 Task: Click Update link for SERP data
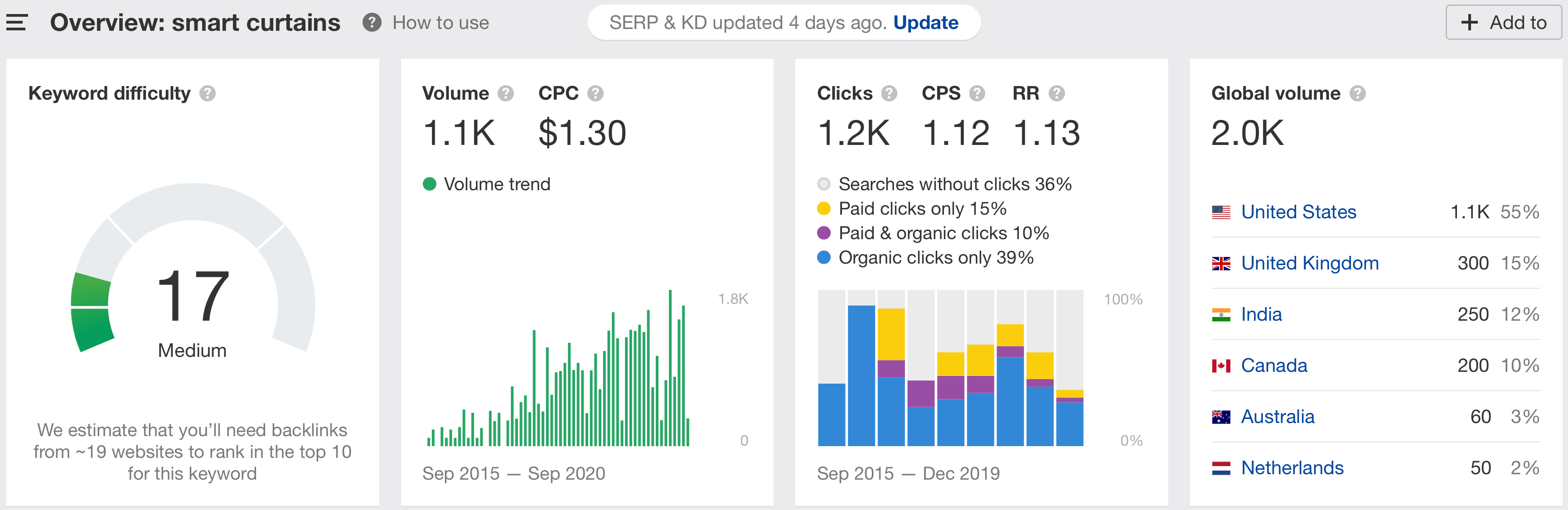tap(925, 23)
